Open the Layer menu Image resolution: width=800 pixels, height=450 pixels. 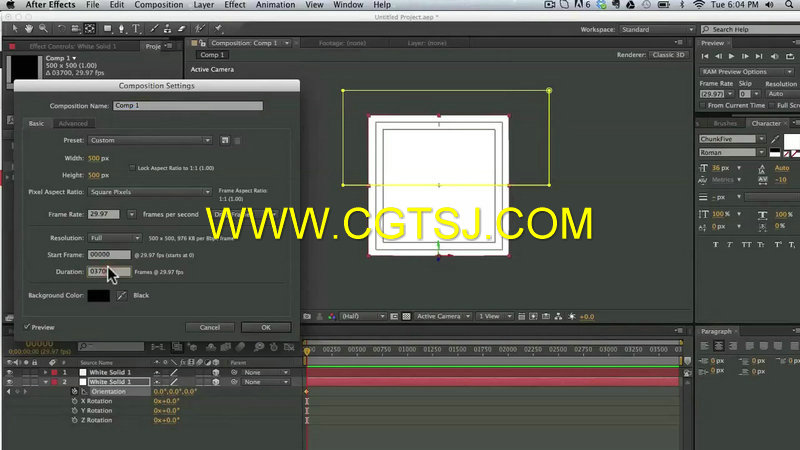(x=204, y=5)
